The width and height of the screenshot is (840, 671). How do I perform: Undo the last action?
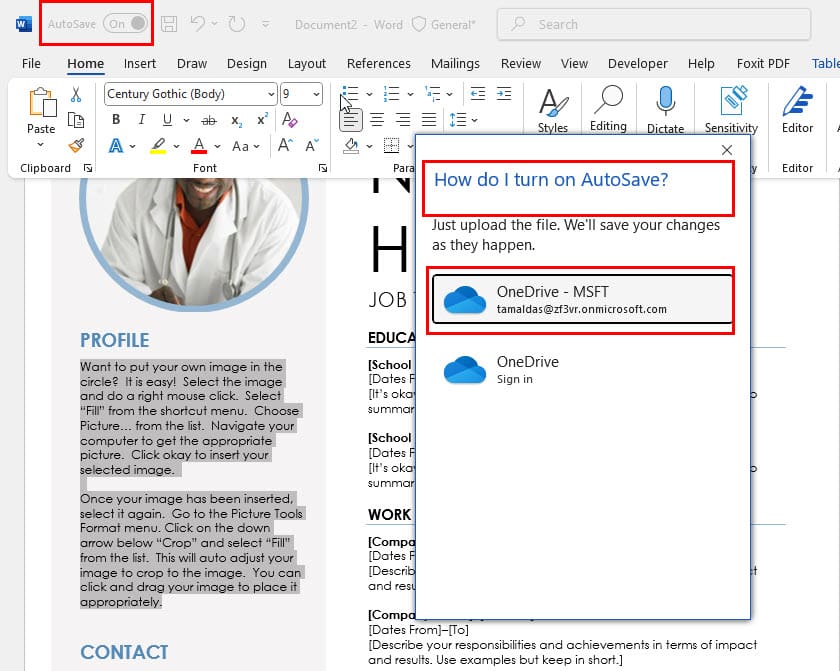(x=198, y=24)
